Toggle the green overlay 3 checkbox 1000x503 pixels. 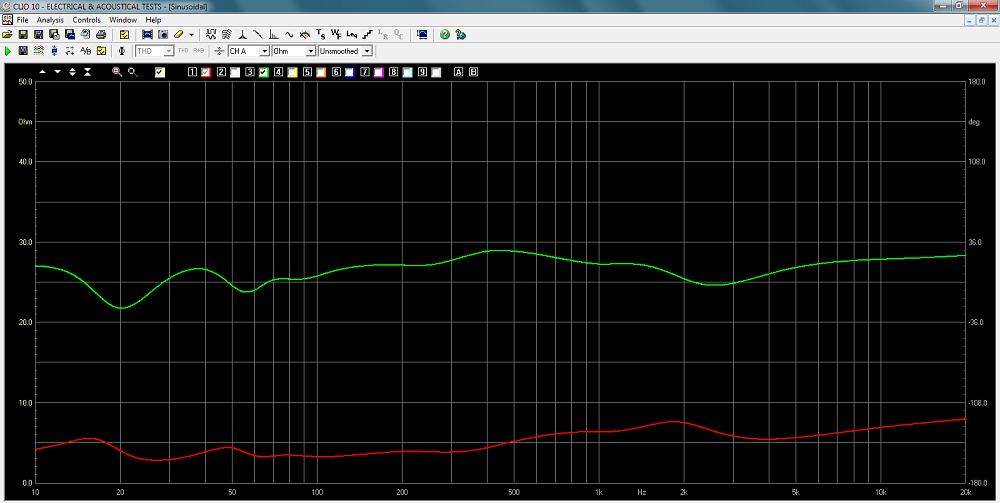point(263,73)
